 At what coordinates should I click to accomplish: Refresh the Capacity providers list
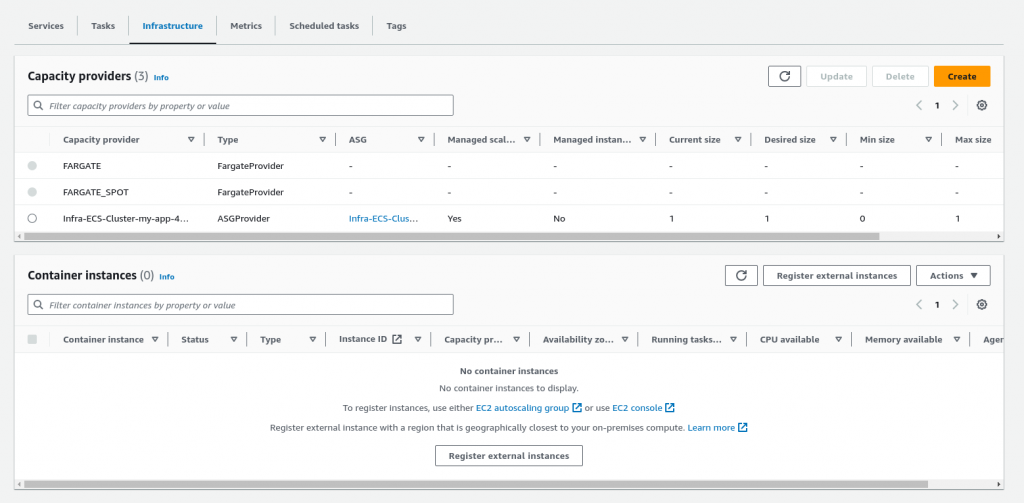pos(784,76)
